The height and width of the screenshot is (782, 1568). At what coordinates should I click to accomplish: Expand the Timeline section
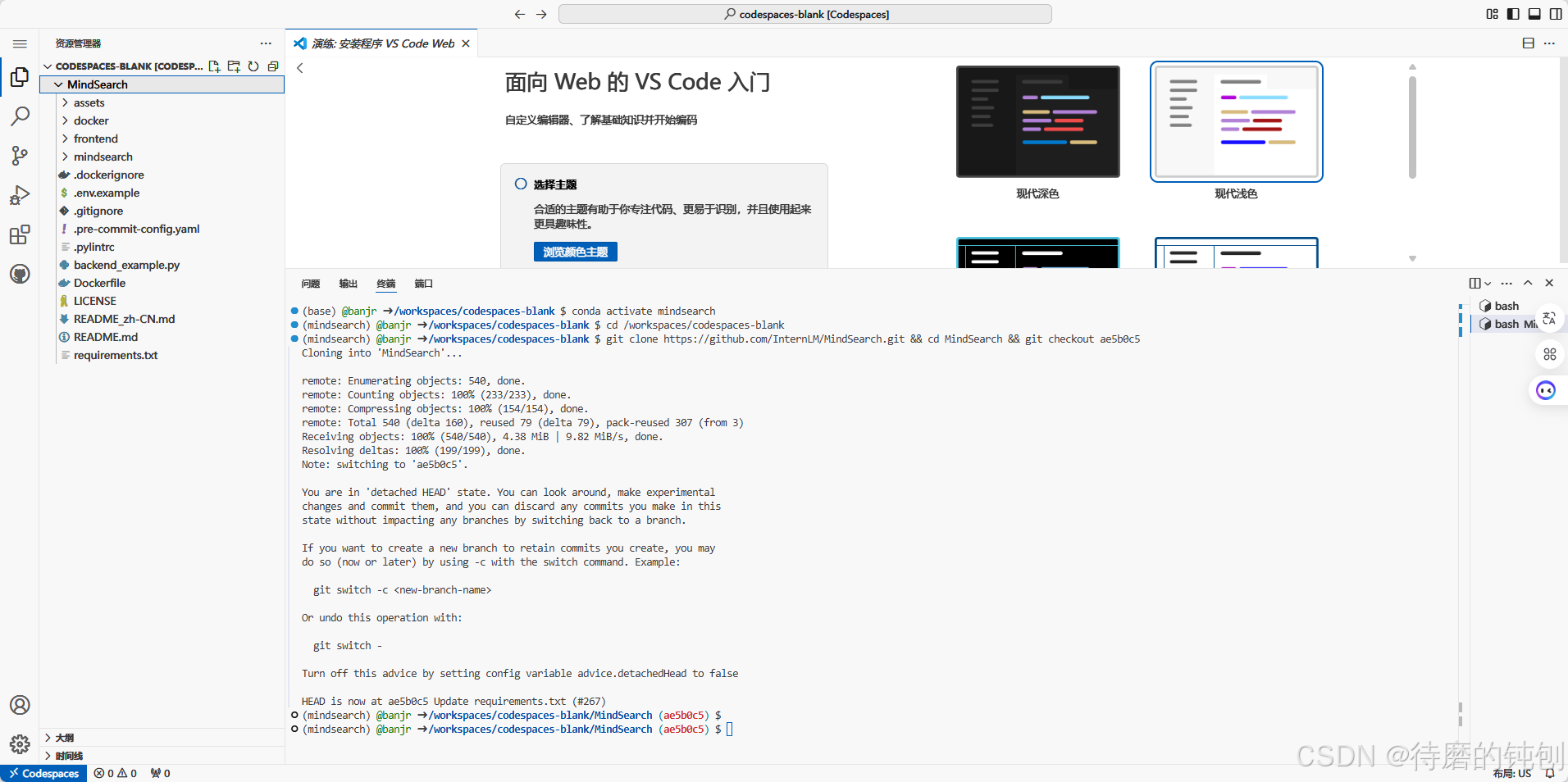162,756
